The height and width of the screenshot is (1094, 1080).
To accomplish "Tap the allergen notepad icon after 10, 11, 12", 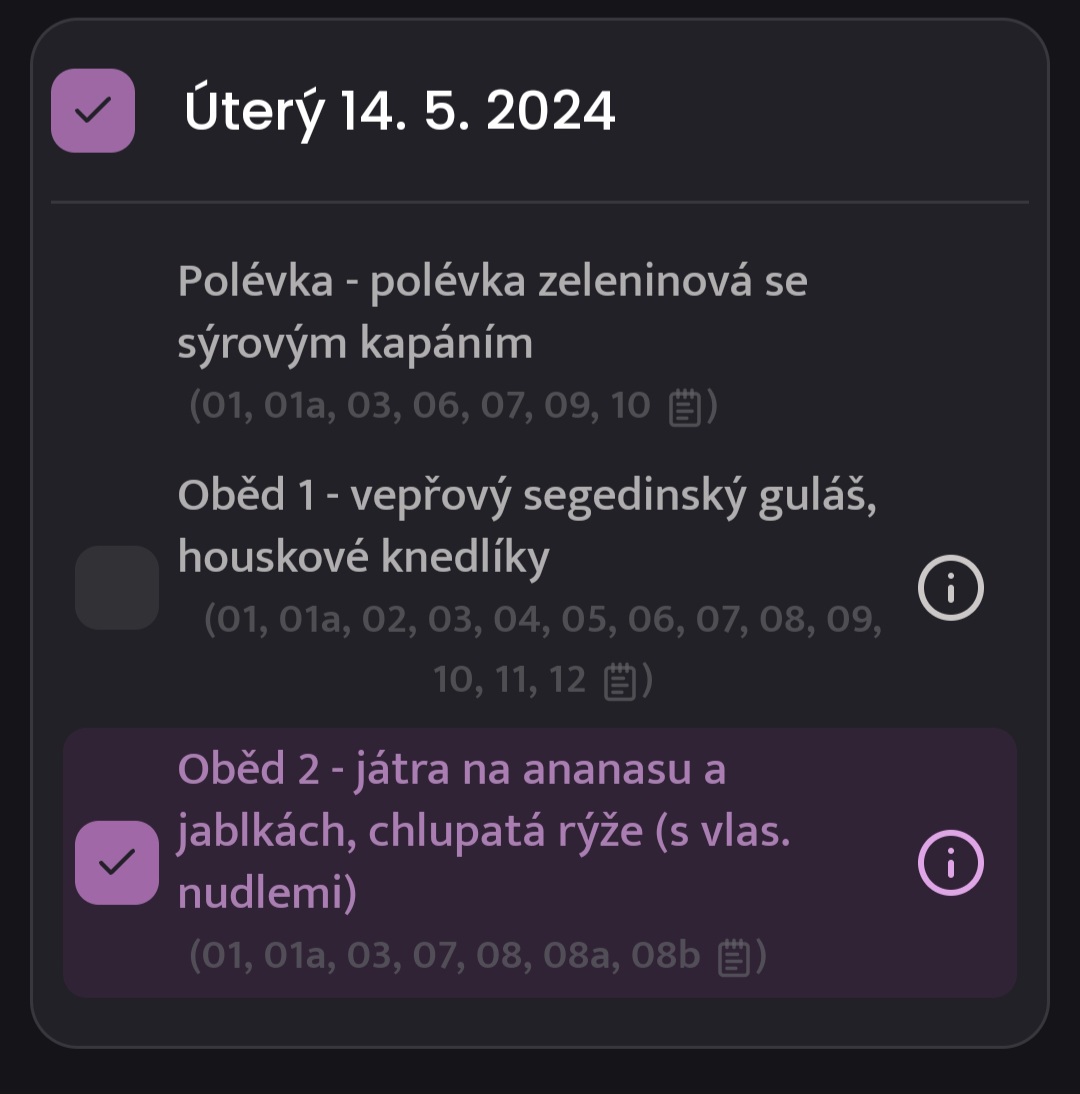I will [x=620, y=681].
